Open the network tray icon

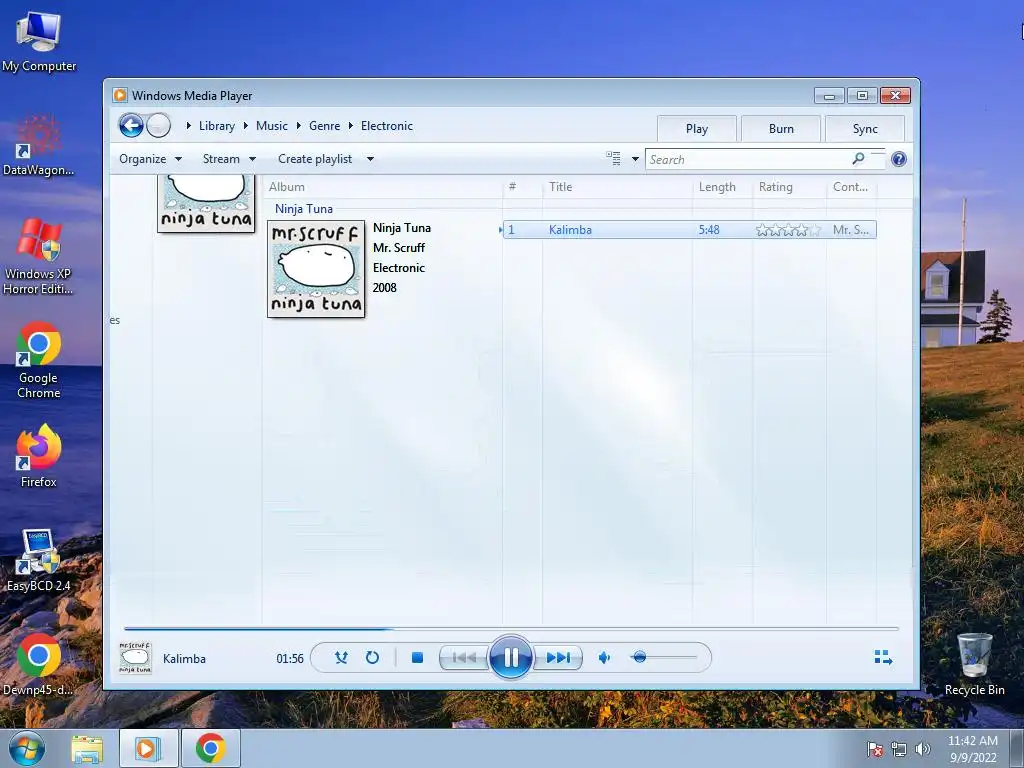899,749
